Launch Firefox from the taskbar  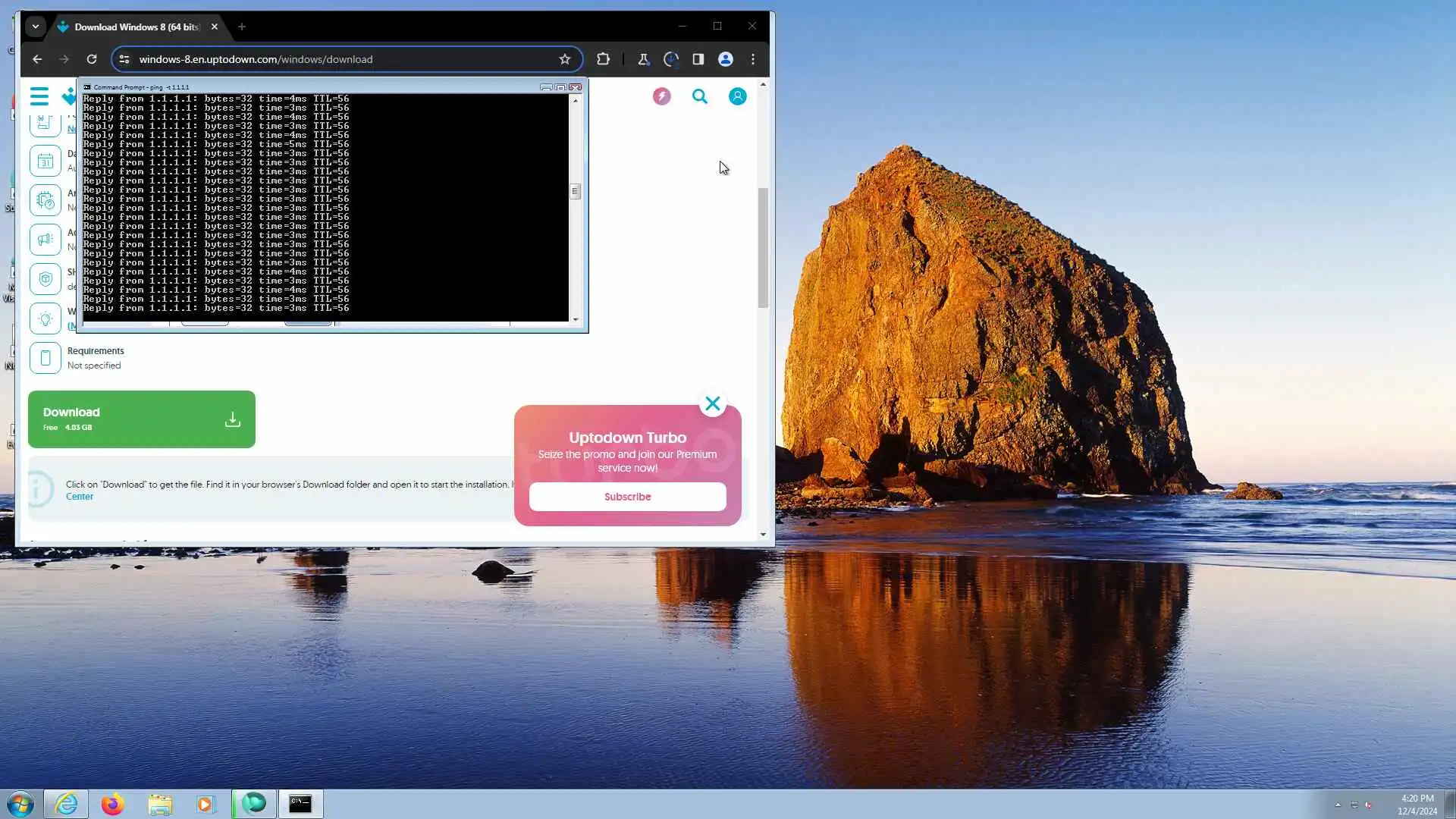pos(113,804)
